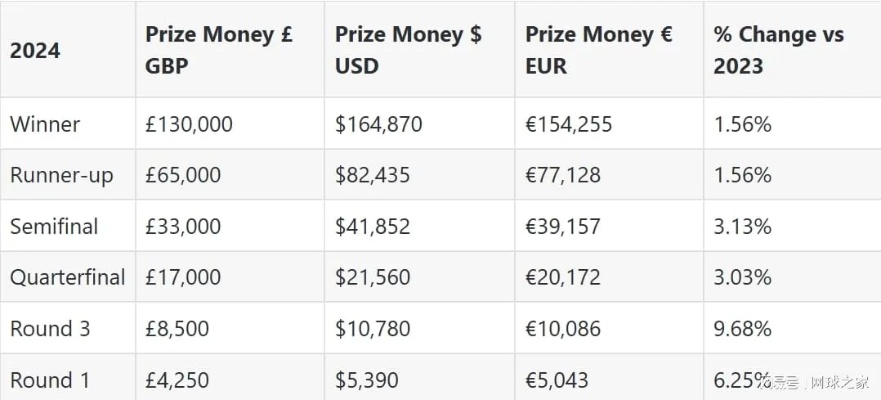
Task: Click the Round 1 row label
Action: coord(50,380)
